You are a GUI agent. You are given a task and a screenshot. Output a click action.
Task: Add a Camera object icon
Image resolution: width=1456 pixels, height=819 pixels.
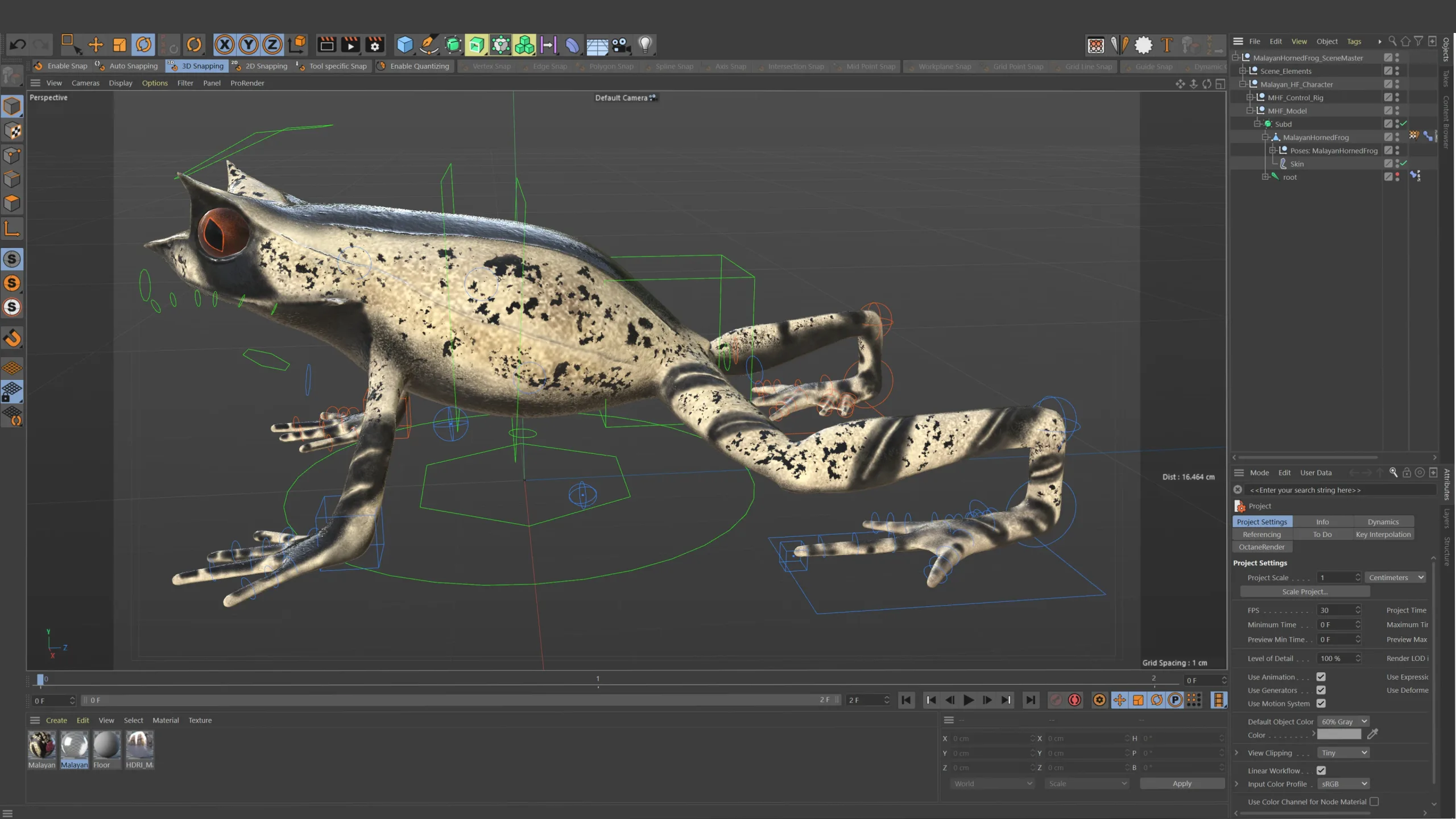[x=621, y=44]
